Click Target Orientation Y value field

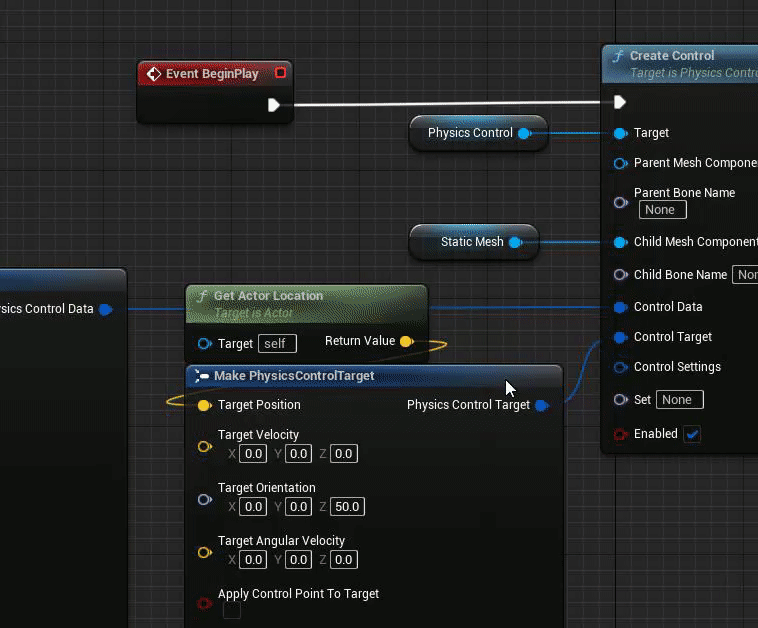pos(298,507)
